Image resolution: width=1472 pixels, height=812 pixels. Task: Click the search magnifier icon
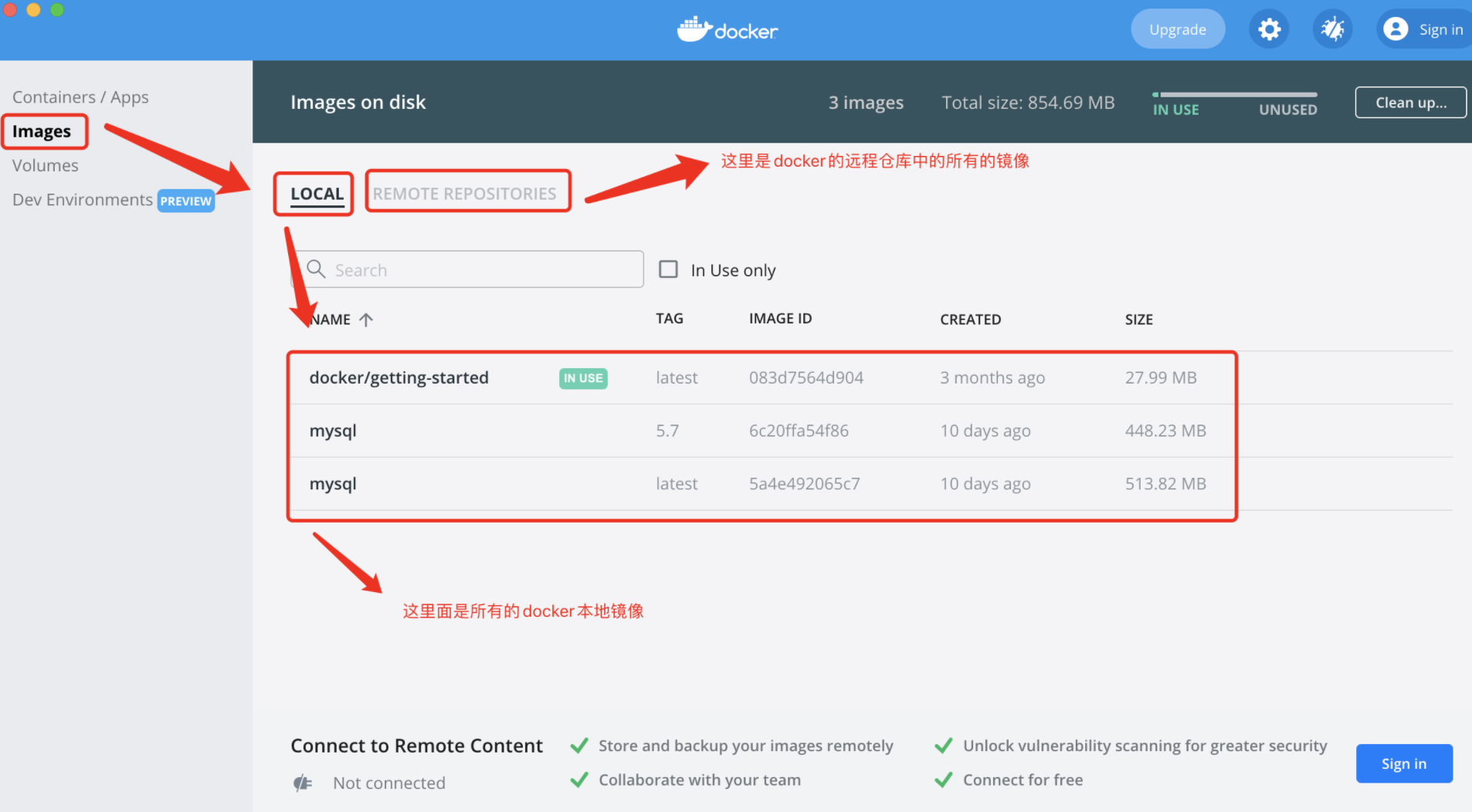coord(316,269)
